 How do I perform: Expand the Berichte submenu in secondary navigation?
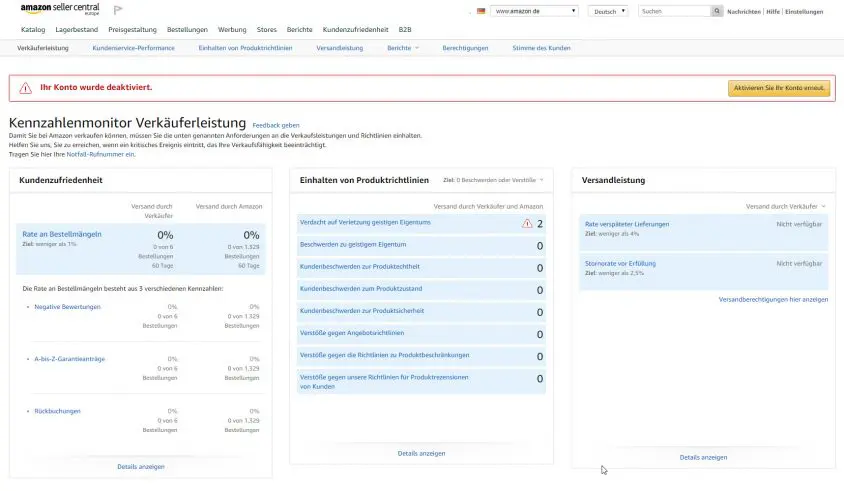pos(403,48)
